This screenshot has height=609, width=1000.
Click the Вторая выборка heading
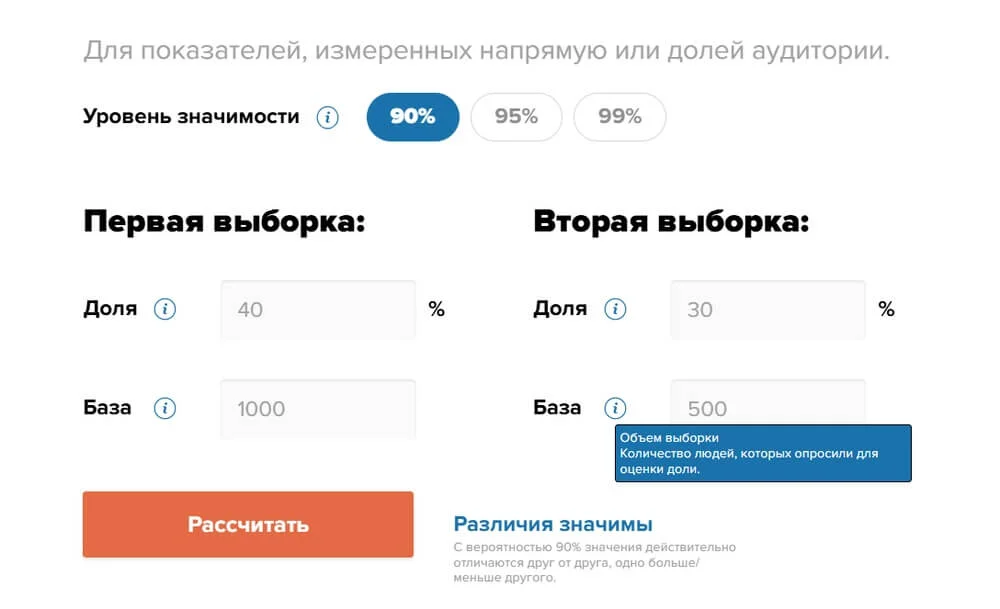point(671,221)
